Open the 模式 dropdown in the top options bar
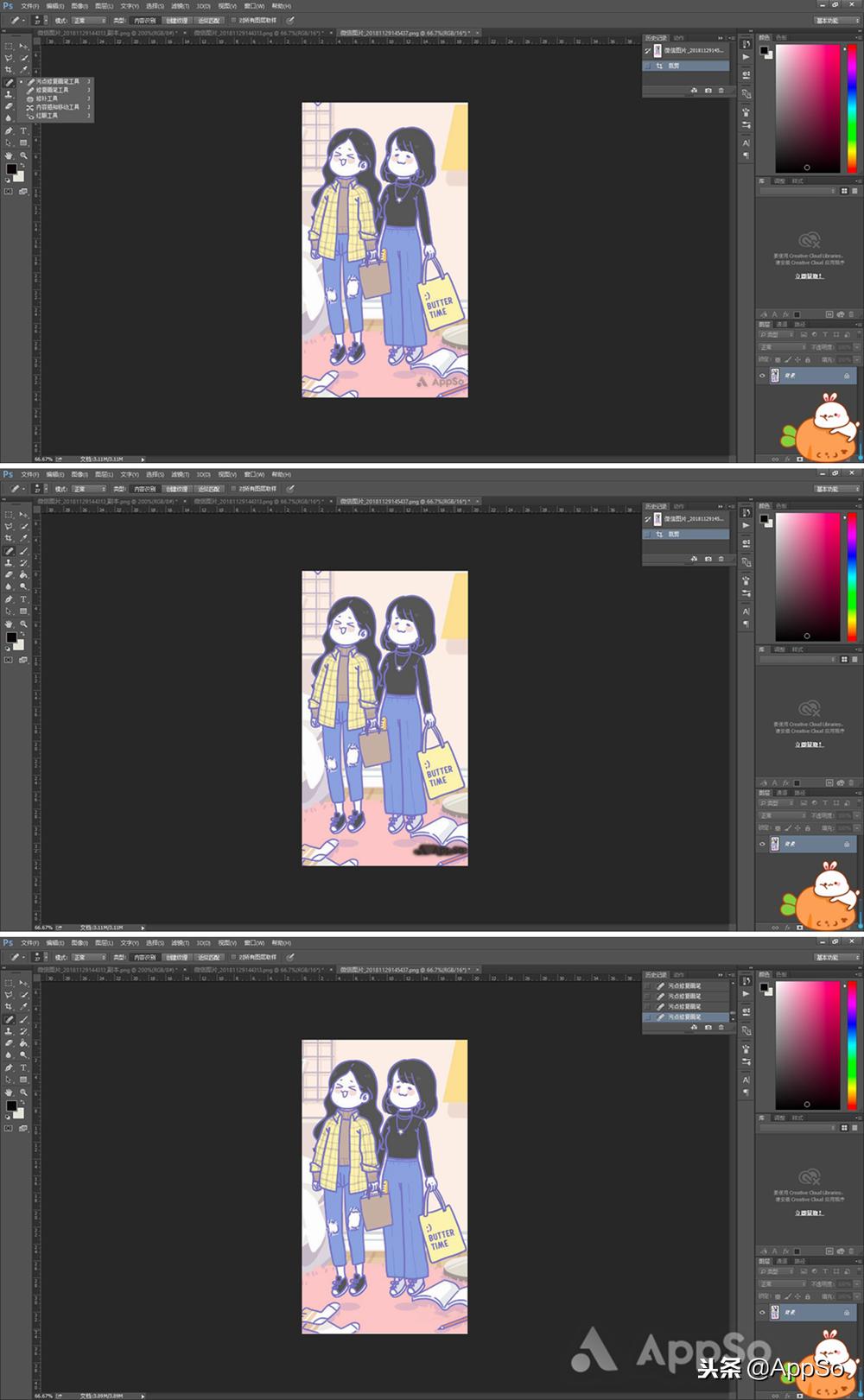Screen dimensions: 864x1400 [89, 20]
